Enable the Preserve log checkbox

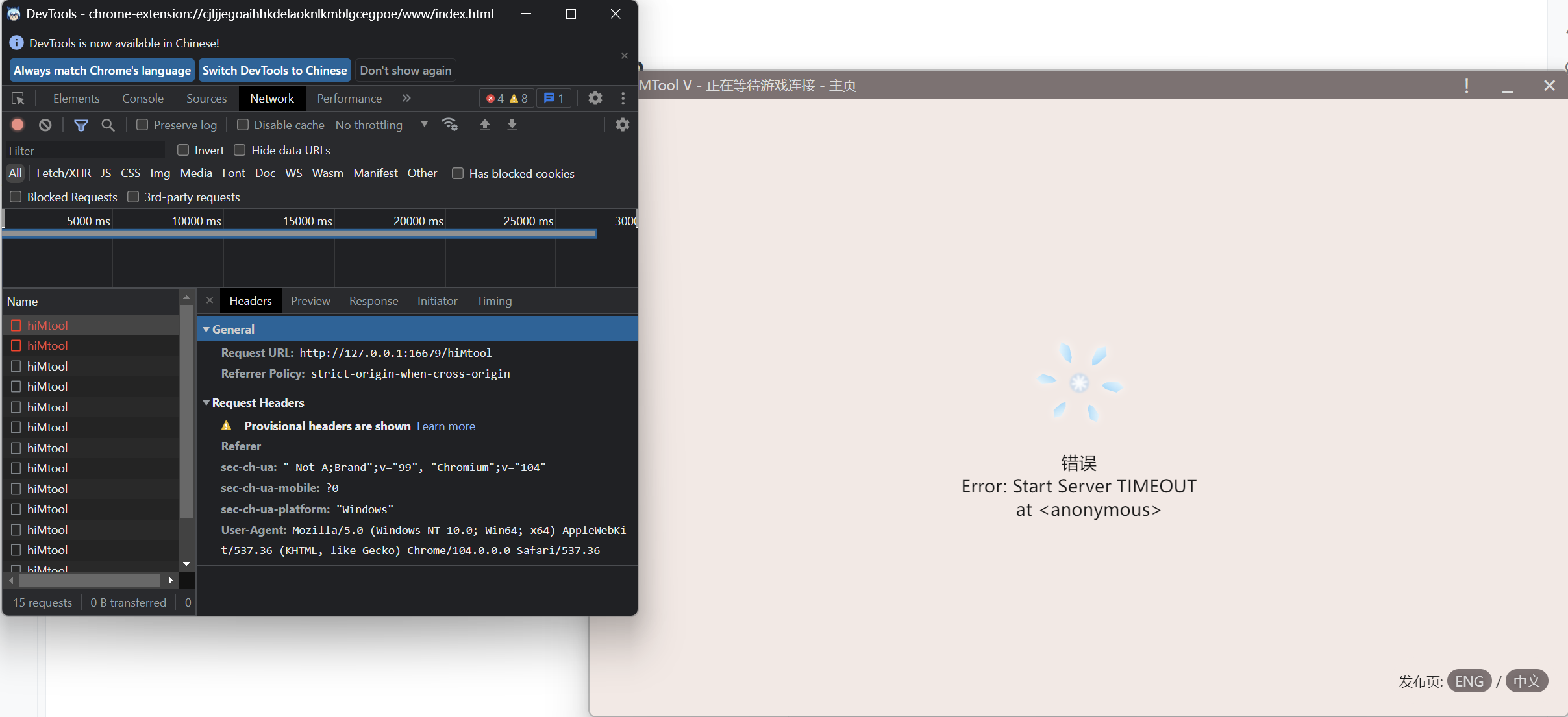pyautogui.click(x=142, y=125)
